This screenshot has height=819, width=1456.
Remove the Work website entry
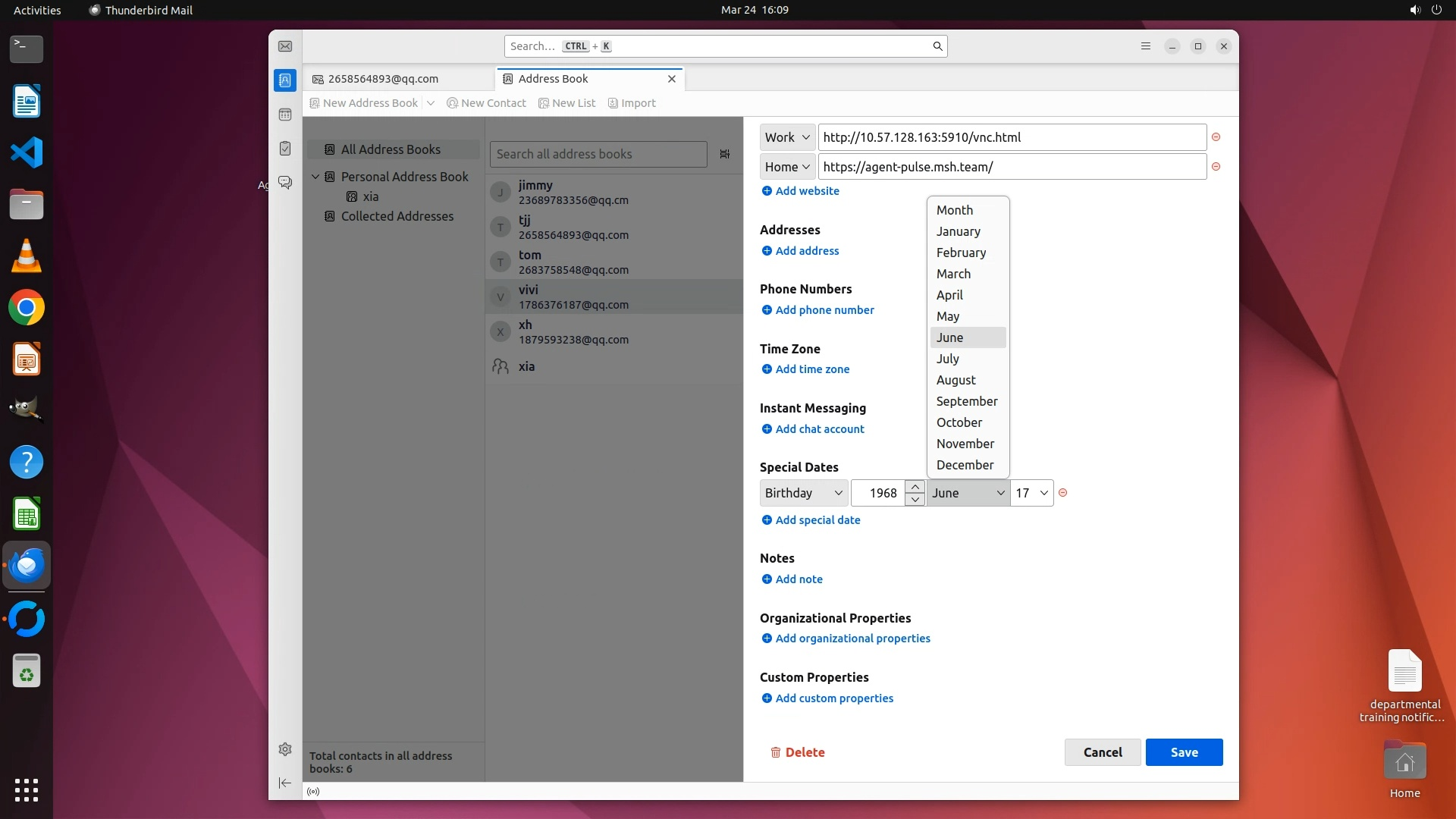pyautogui.click(x=1216, y=137)
